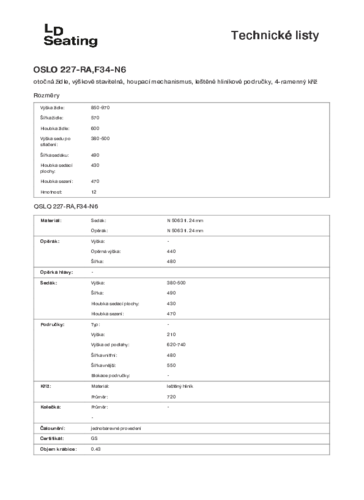Screen dimensions: 364x500
Task: Click the 'Technické listy' page title
Action: point(275,35)
